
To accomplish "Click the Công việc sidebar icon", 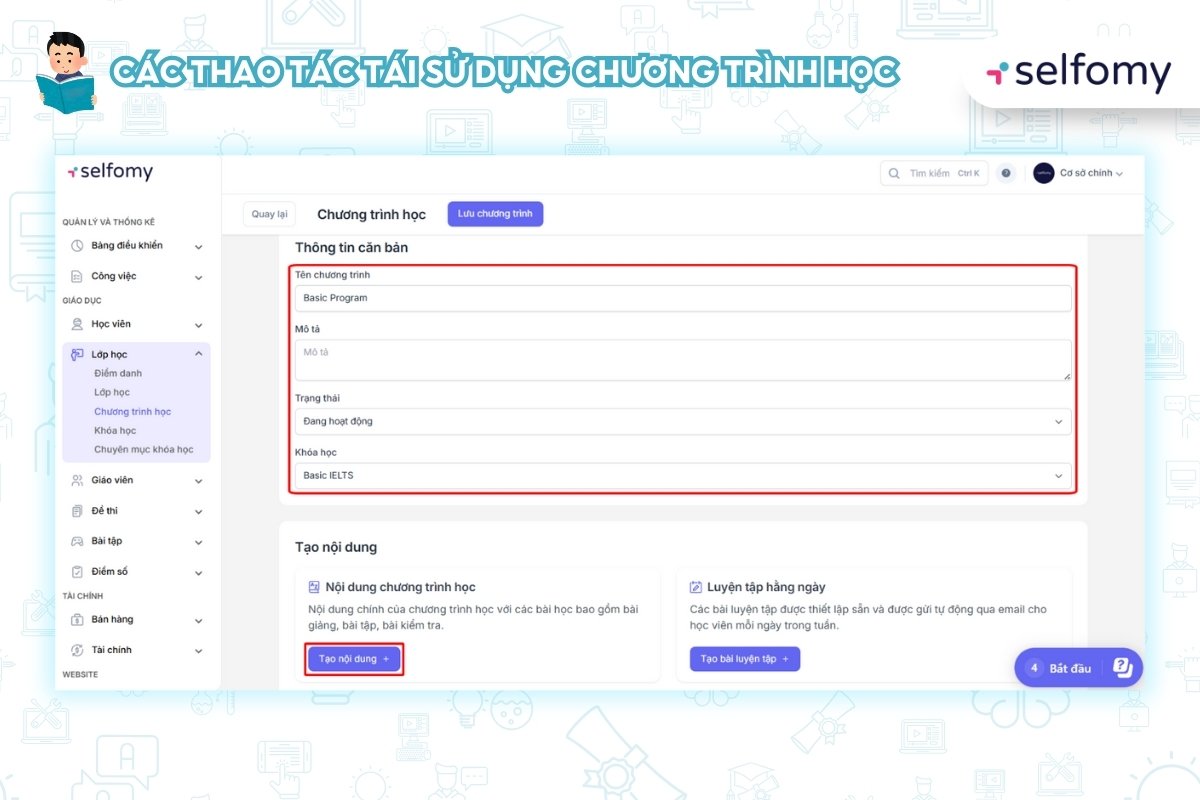I will 78,276.
